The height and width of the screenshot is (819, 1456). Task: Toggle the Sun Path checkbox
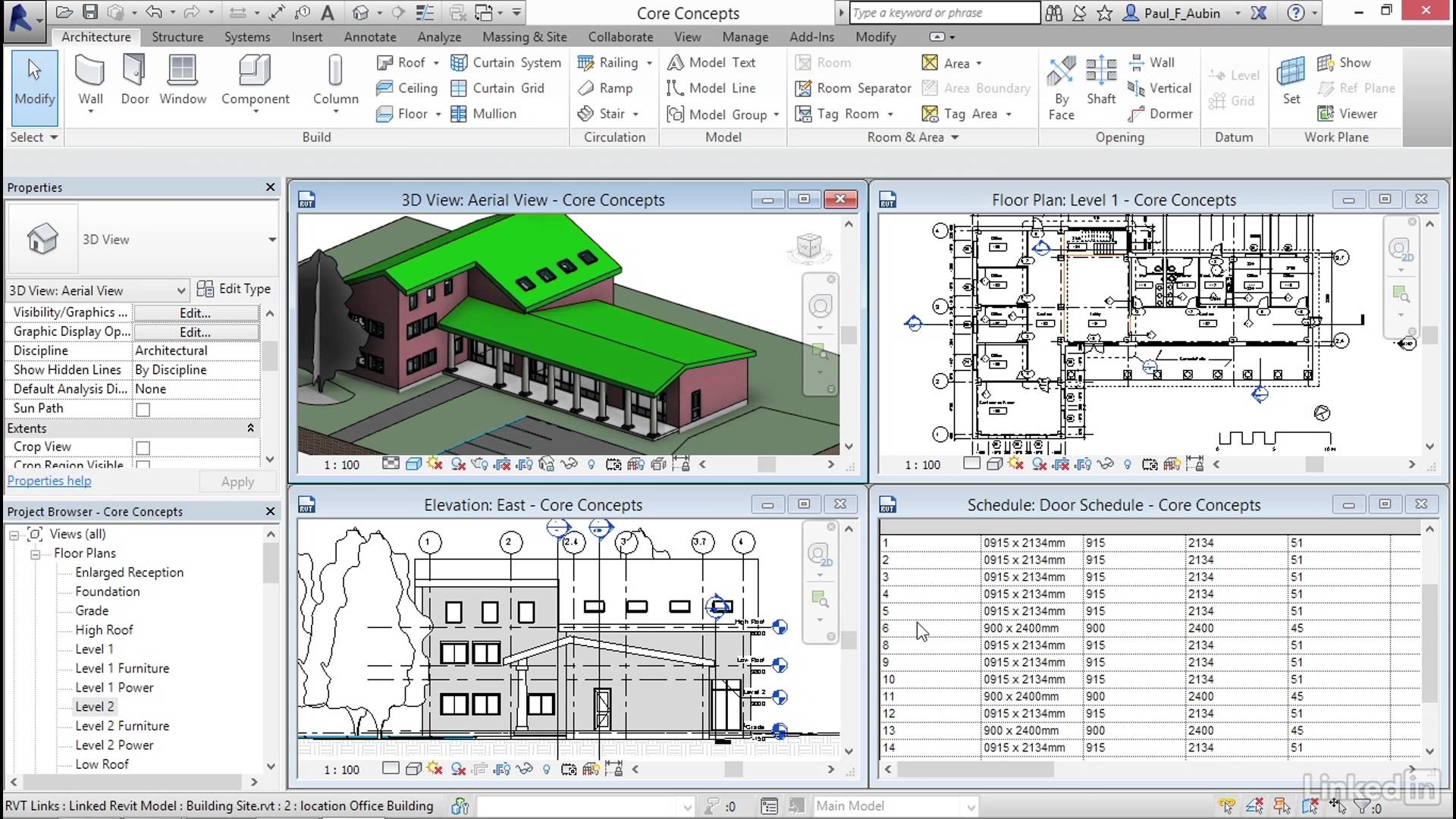[x=143, y=409]
